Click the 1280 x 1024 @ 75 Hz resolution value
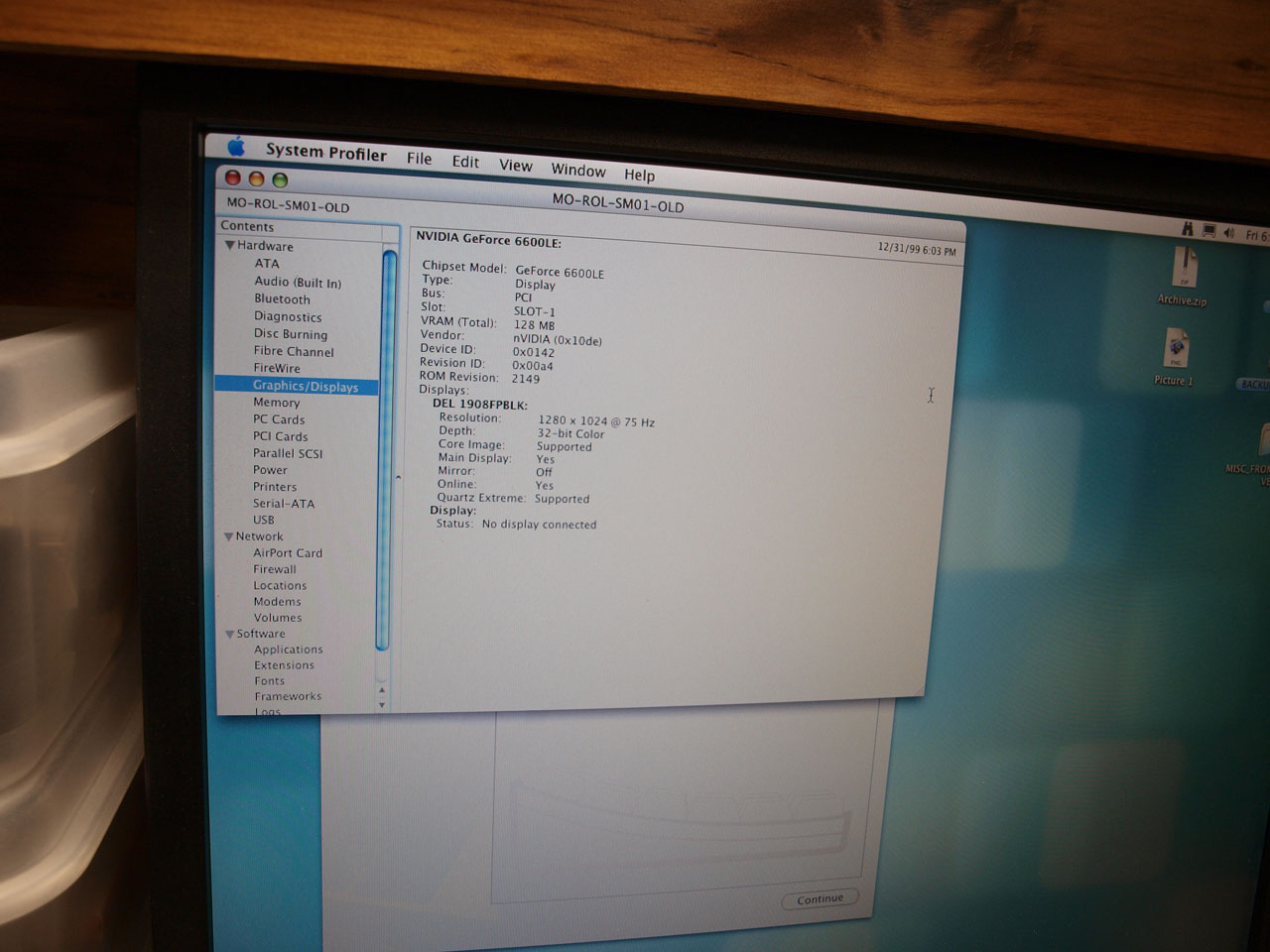1270x952 pixels. pyautogui.click(x=596, y=421)
